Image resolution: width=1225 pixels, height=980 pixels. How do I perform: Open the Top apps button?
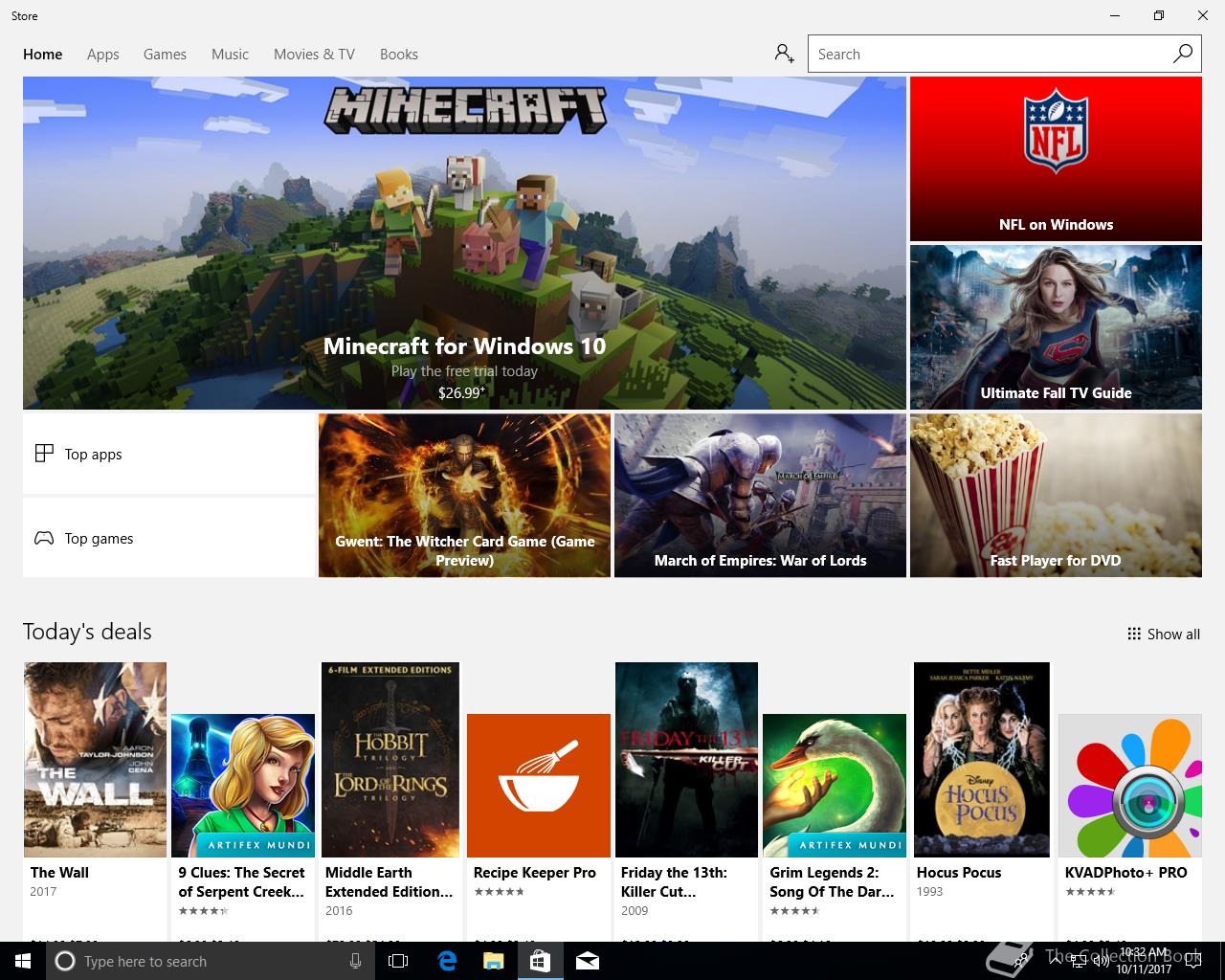[x=168, y=454]
